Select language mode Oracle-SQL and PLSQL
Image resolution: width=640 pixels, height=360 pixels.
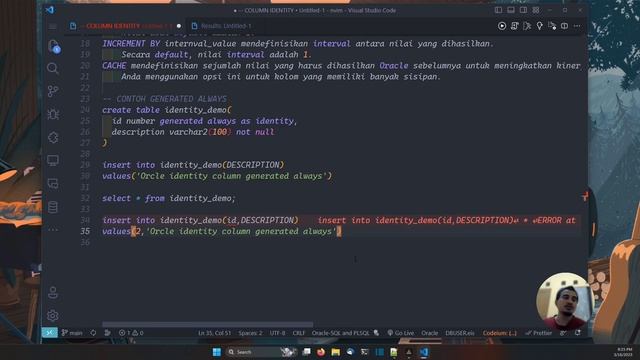pos(340,333)
